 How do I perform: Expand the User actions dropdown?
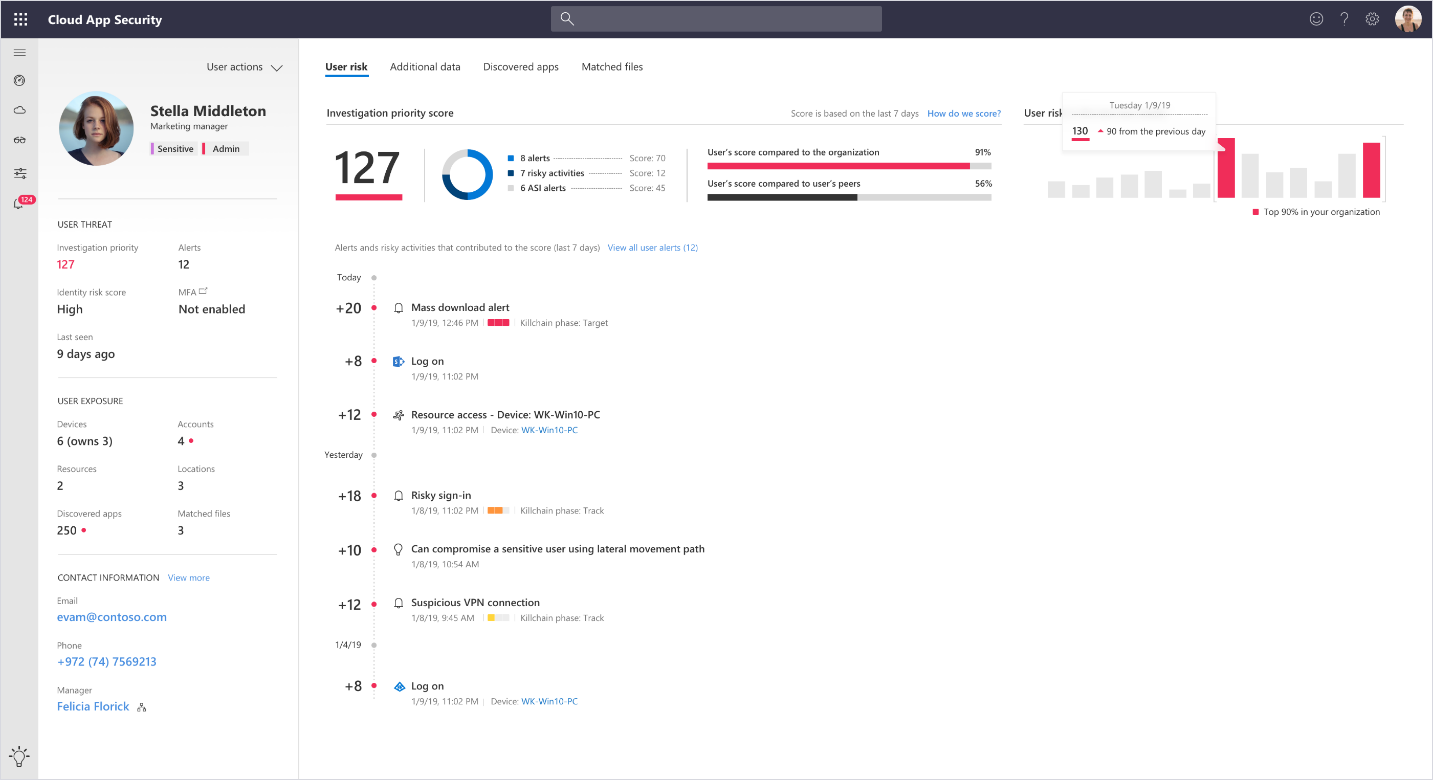(x=244, y=67)
